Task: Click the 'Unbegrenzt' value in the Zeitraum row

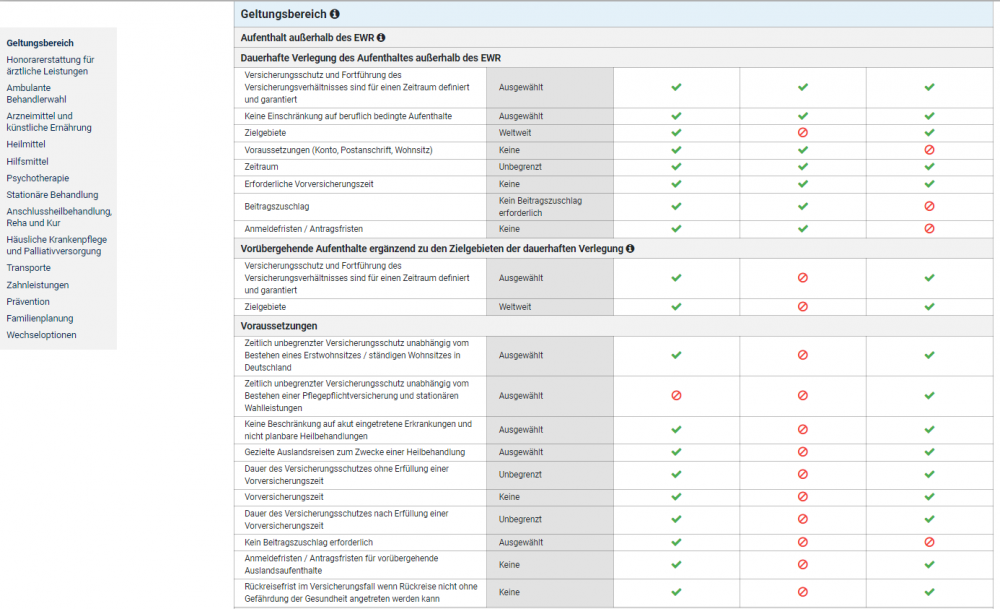Action: 520,167
